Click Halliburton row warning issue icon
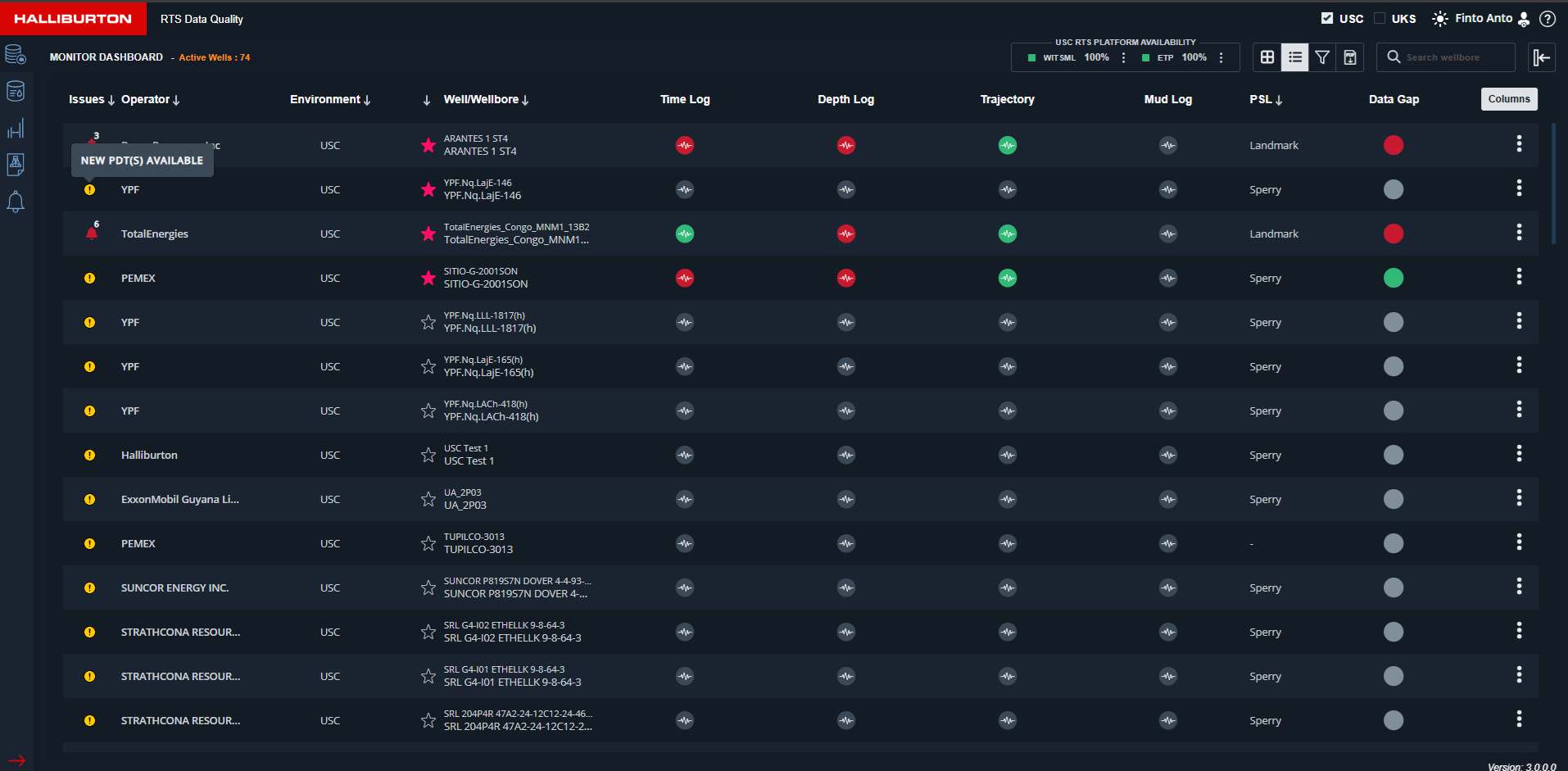 click(89, 455)
